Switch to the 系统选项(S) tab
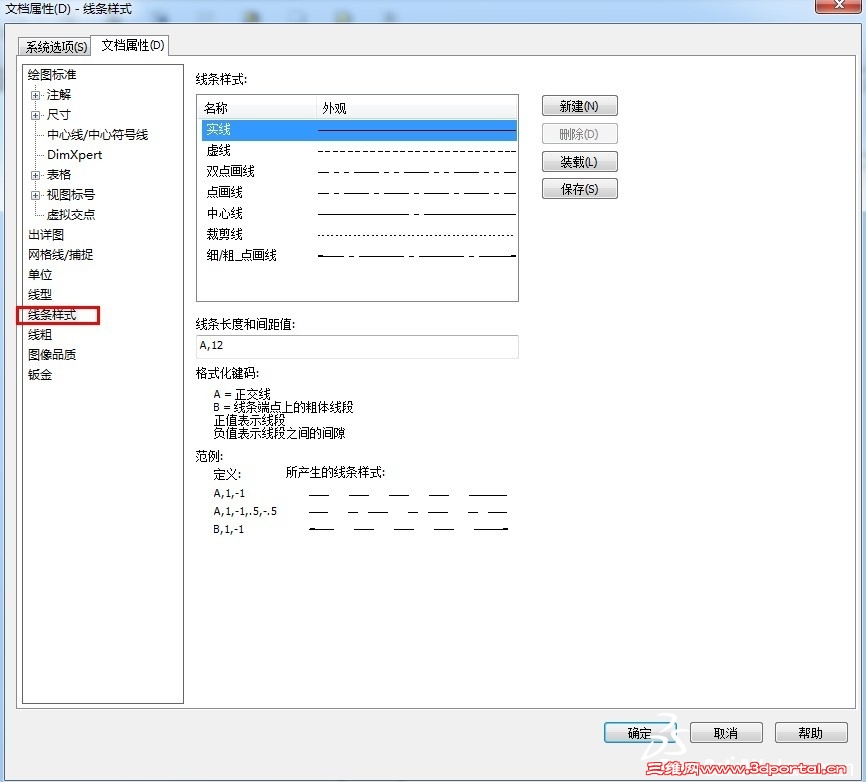 click(56, 46)
